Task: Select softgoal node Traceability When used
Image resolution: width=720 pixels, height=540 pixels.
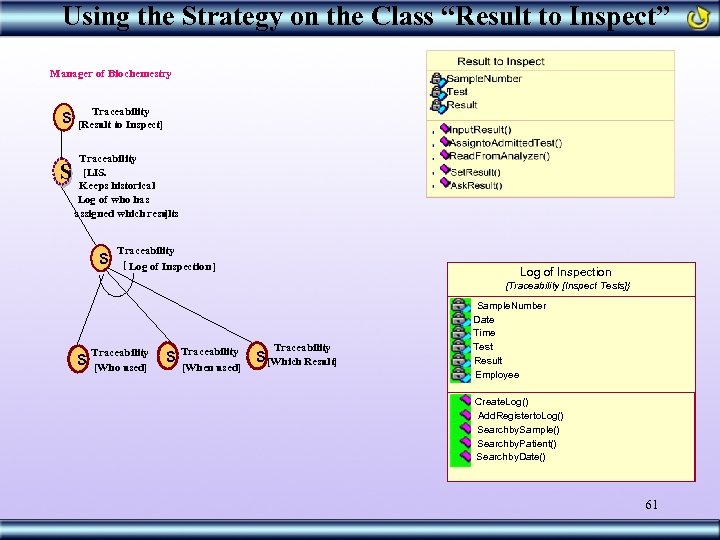Action: point(168,356)
